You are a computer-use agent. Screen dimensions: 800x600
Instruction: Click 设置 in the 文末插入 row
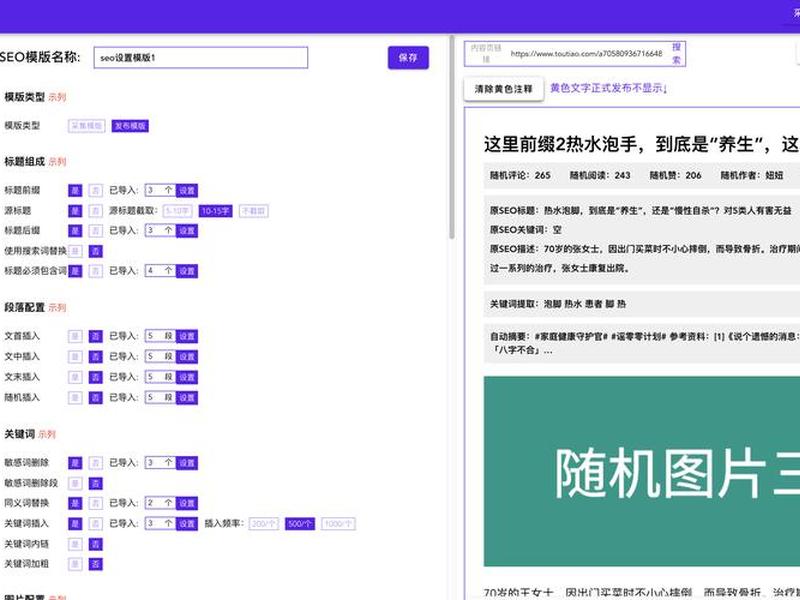(x=187, y=377)
